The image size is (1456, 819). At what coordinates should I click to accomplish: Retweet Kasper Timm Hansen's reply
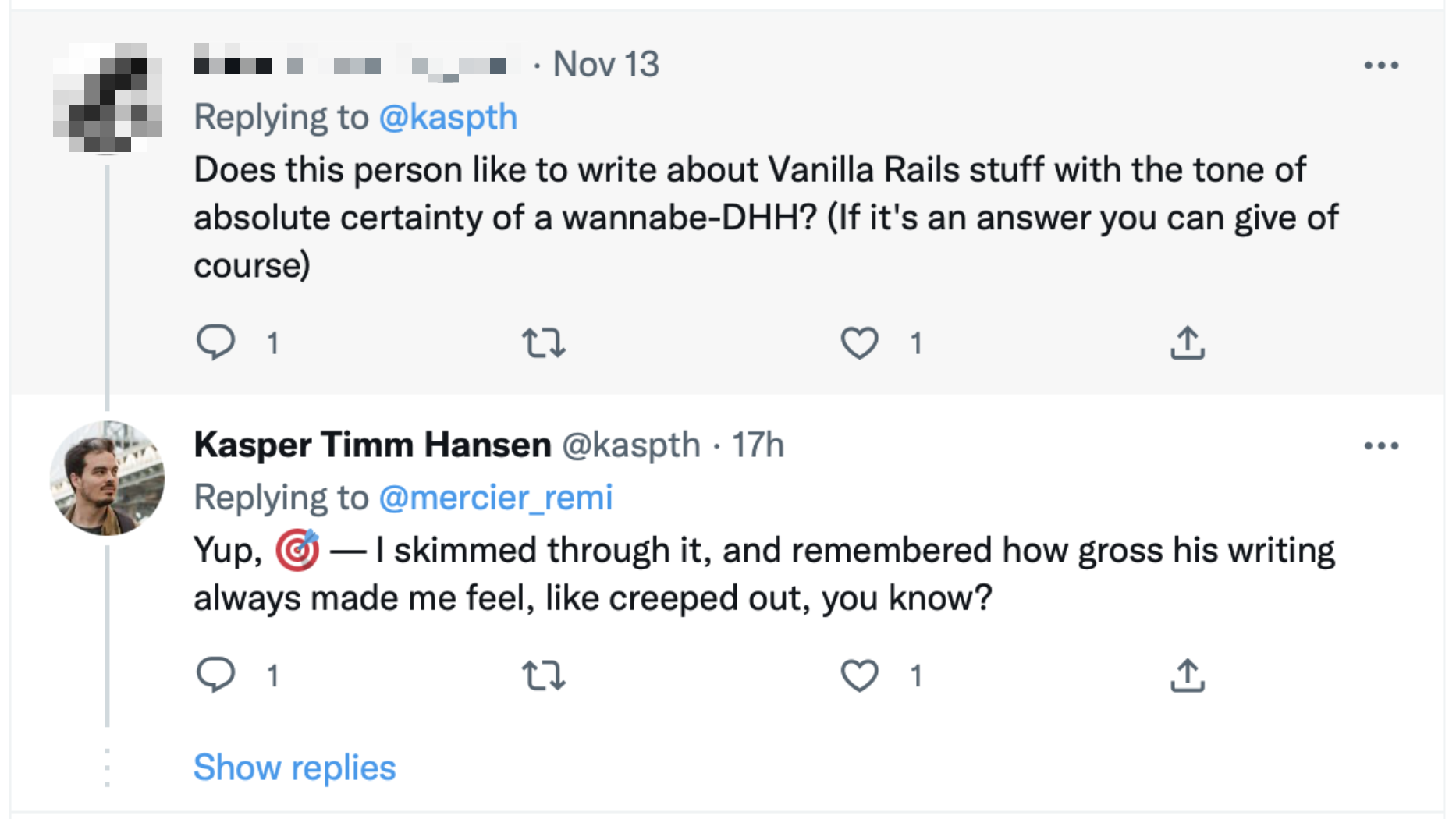(543, 675)
